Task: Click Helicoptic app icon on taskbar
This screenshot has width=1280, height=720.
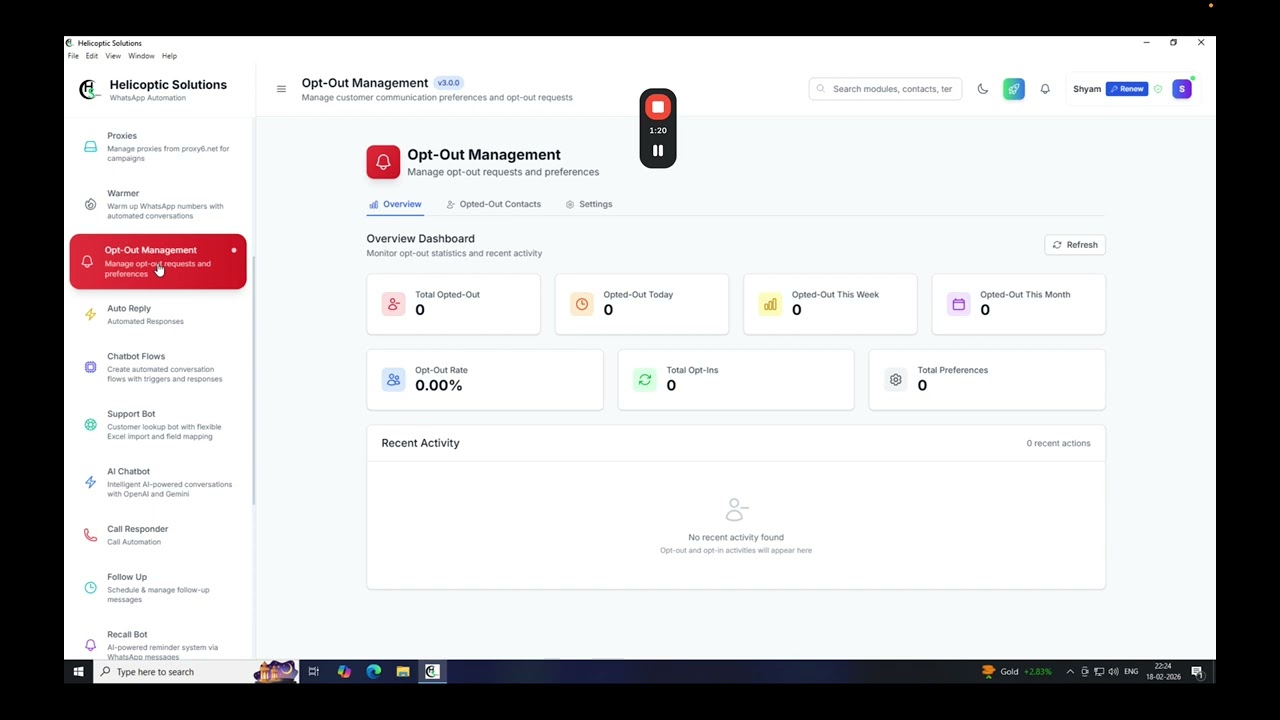Action: tap(432, 672)
